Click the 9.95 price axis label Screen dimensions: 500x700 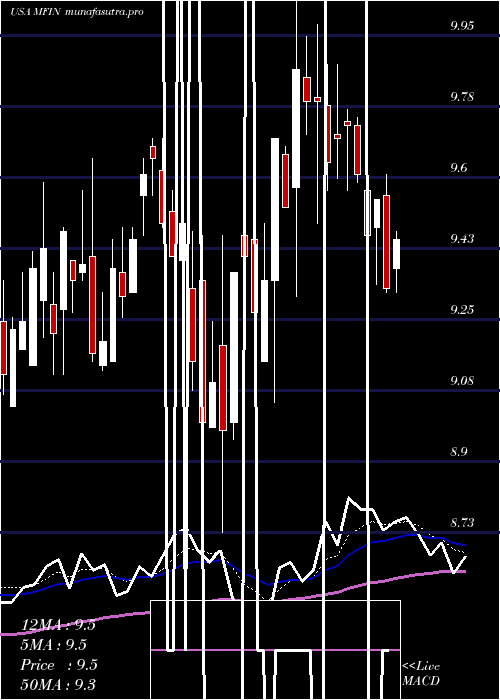[x=462, y=25]
